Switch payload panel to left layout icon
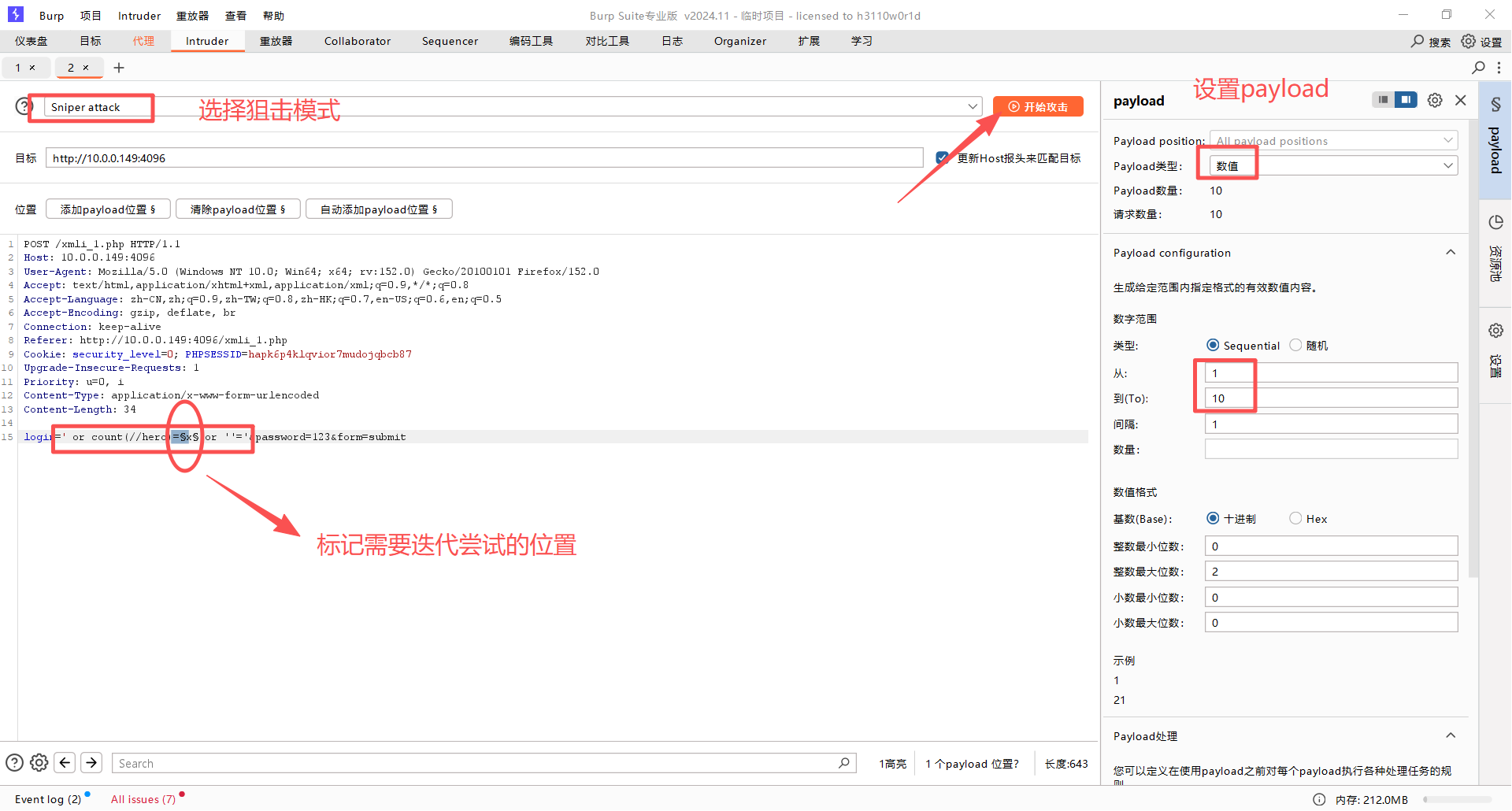 1383,100
